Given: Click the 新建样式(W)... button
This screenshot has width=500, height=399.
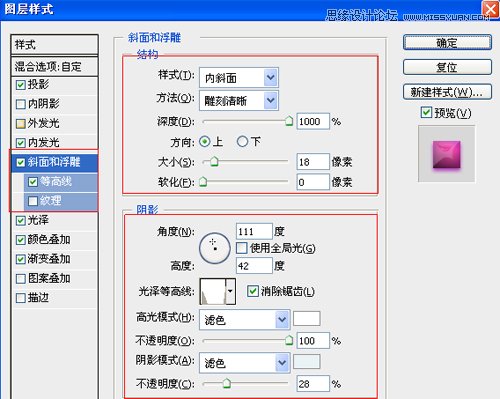Looking at the screenshot, I should click(447, 92).
